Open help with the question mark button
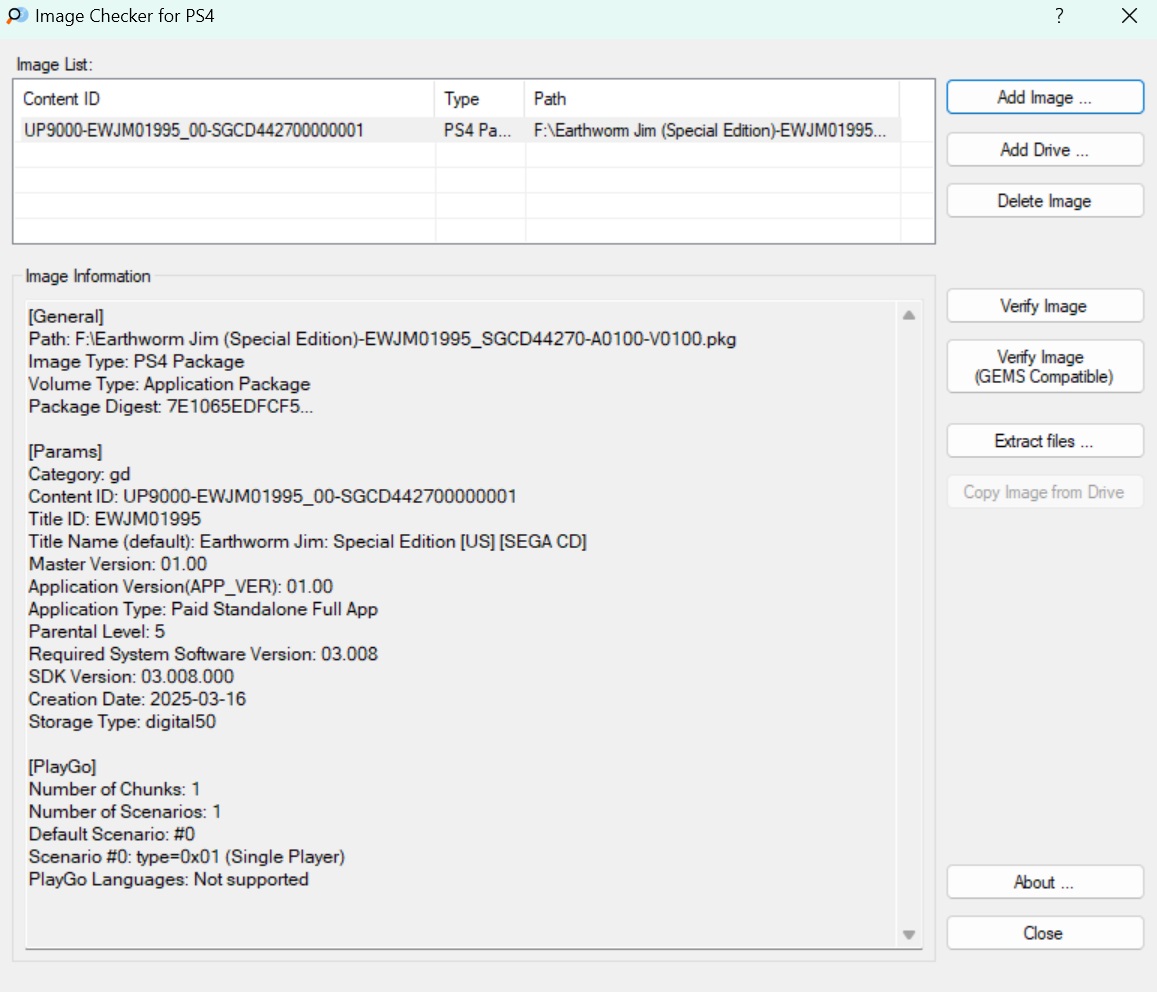The height and width of the screenshot is (992, 1157). coord(1059,16)
